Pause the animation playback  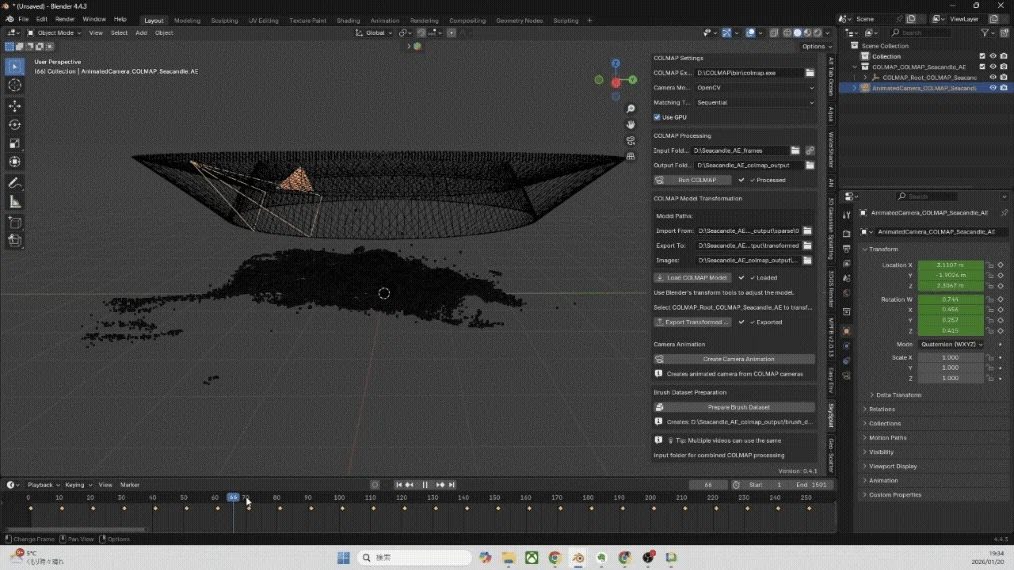pyautogui.click(x=425, y=485)
